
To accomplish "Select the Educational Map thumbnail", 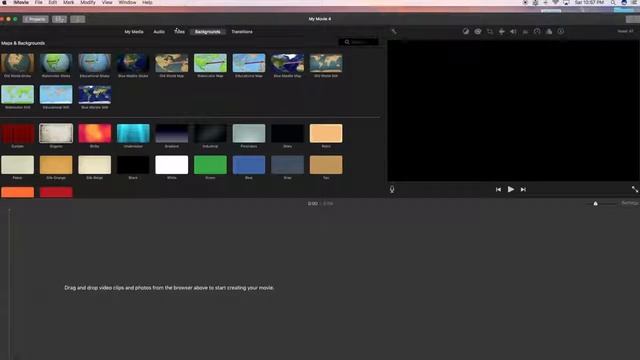I will click(249, 63).
